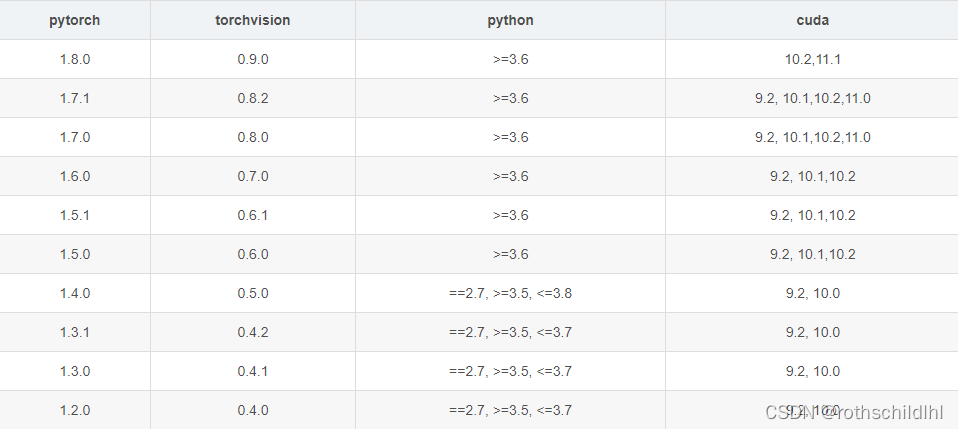Click the cuda column header
Screen dimensions: 958x429
(x=812, y=20)
